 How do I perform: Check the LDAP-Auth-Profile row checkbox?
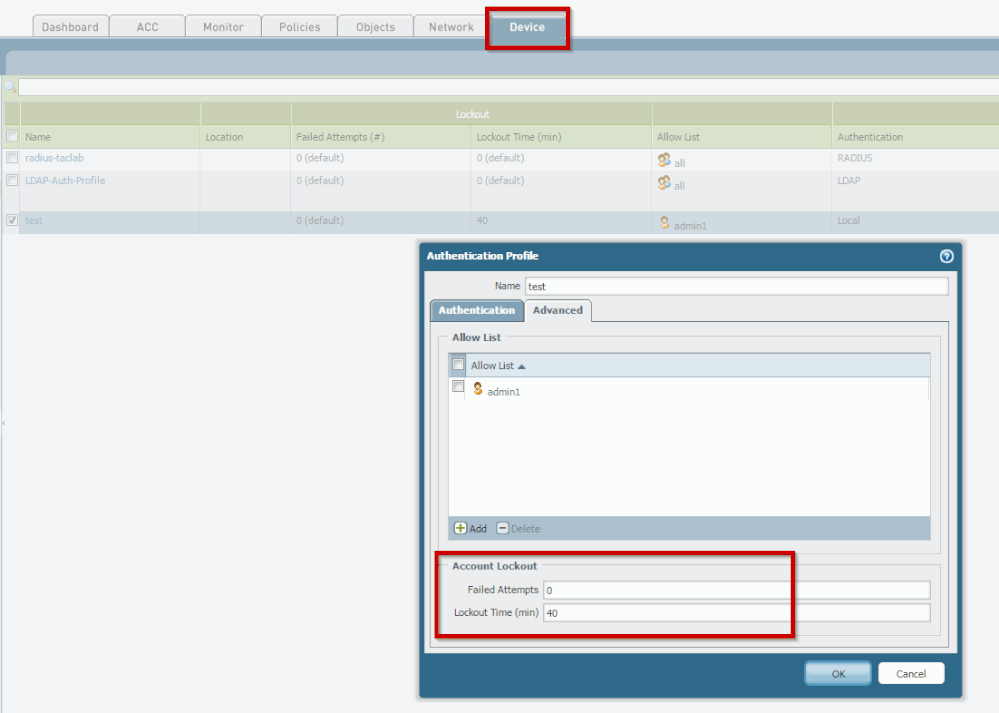tap(12, 180)
